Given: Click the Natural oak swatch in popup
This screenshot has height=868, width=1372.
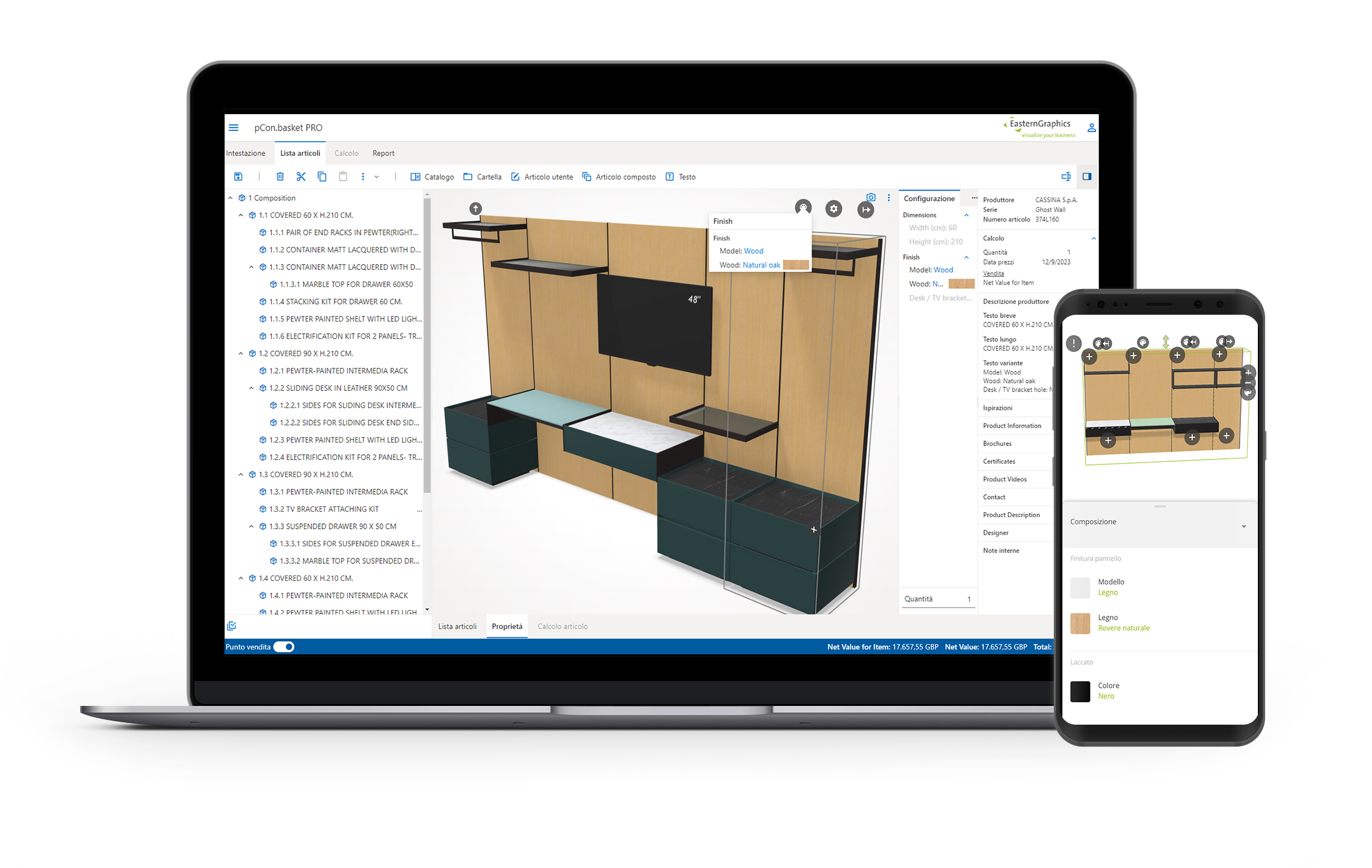Looking at the screenshot, I should click(x=796, y=265).
